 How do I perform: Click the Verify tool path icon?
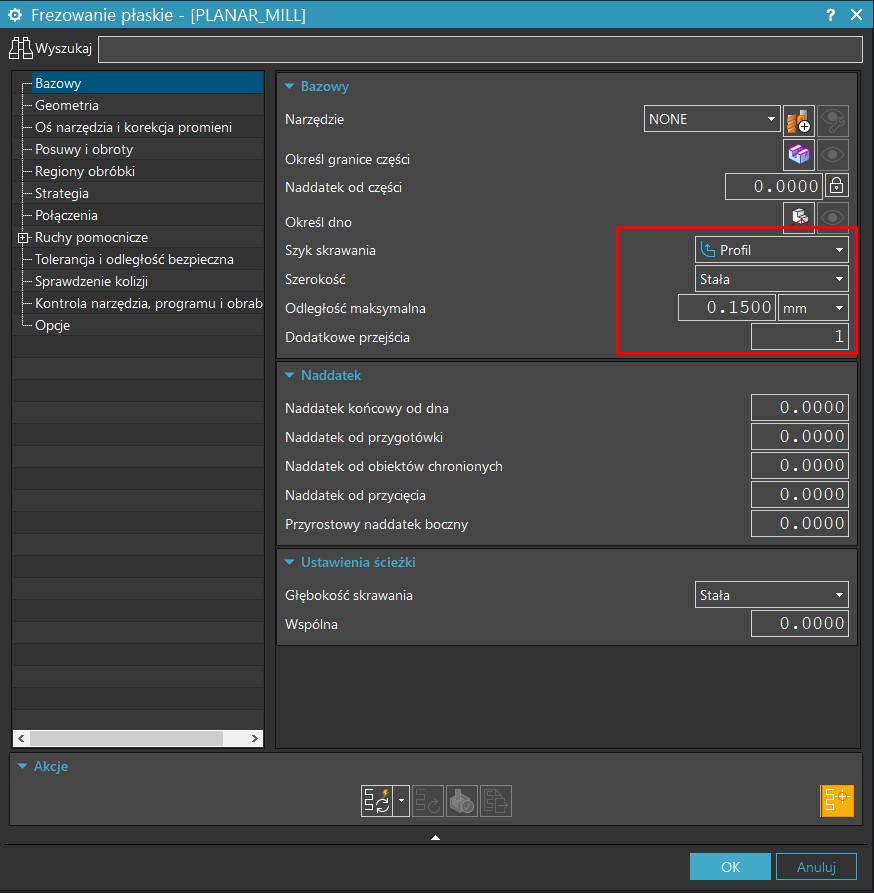coord(461,801)
